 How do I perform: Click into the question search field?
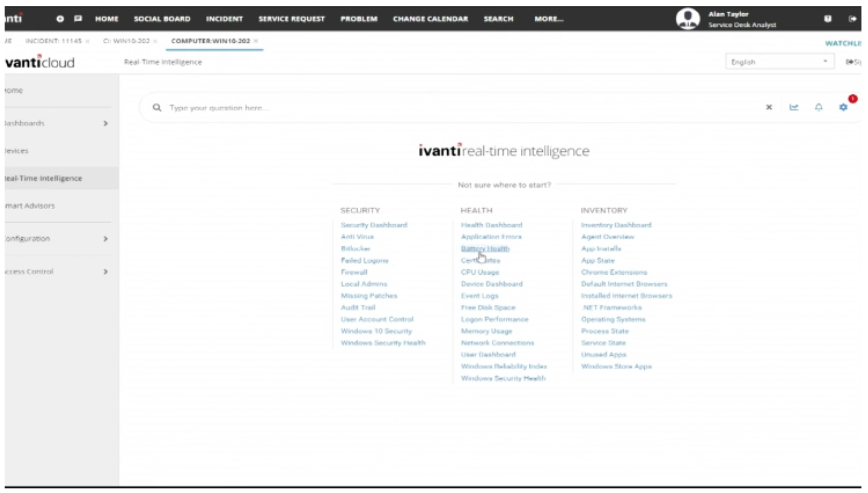(462, 108)
